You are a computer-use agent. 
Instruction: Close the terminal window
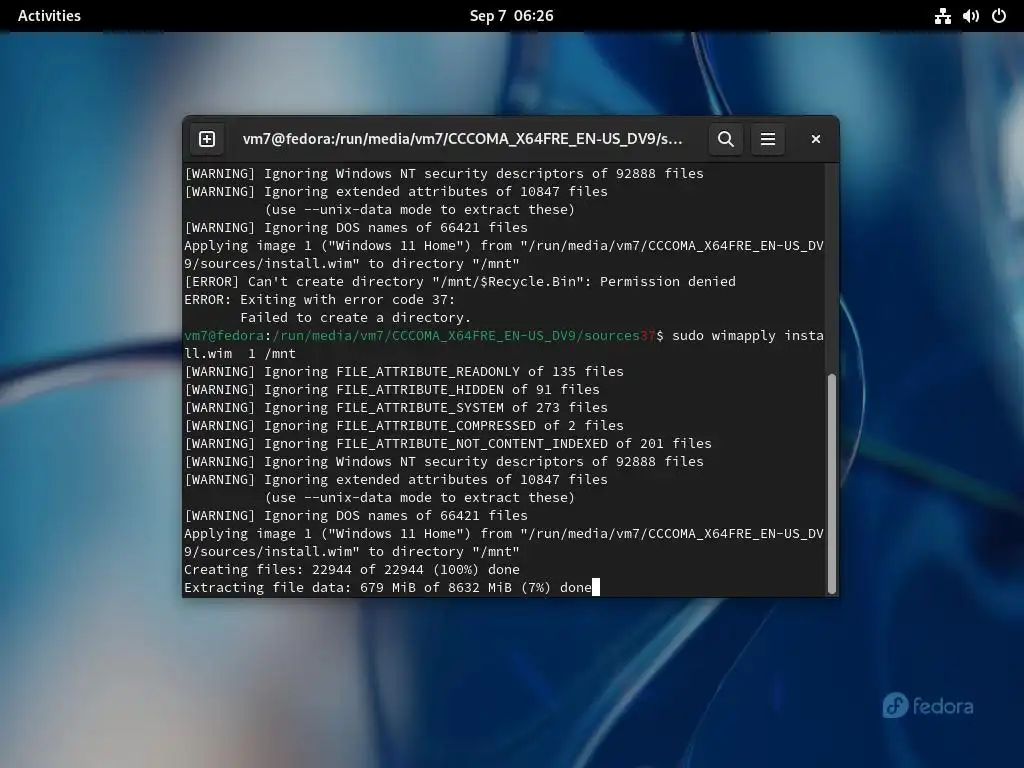[x=816, y=139]
